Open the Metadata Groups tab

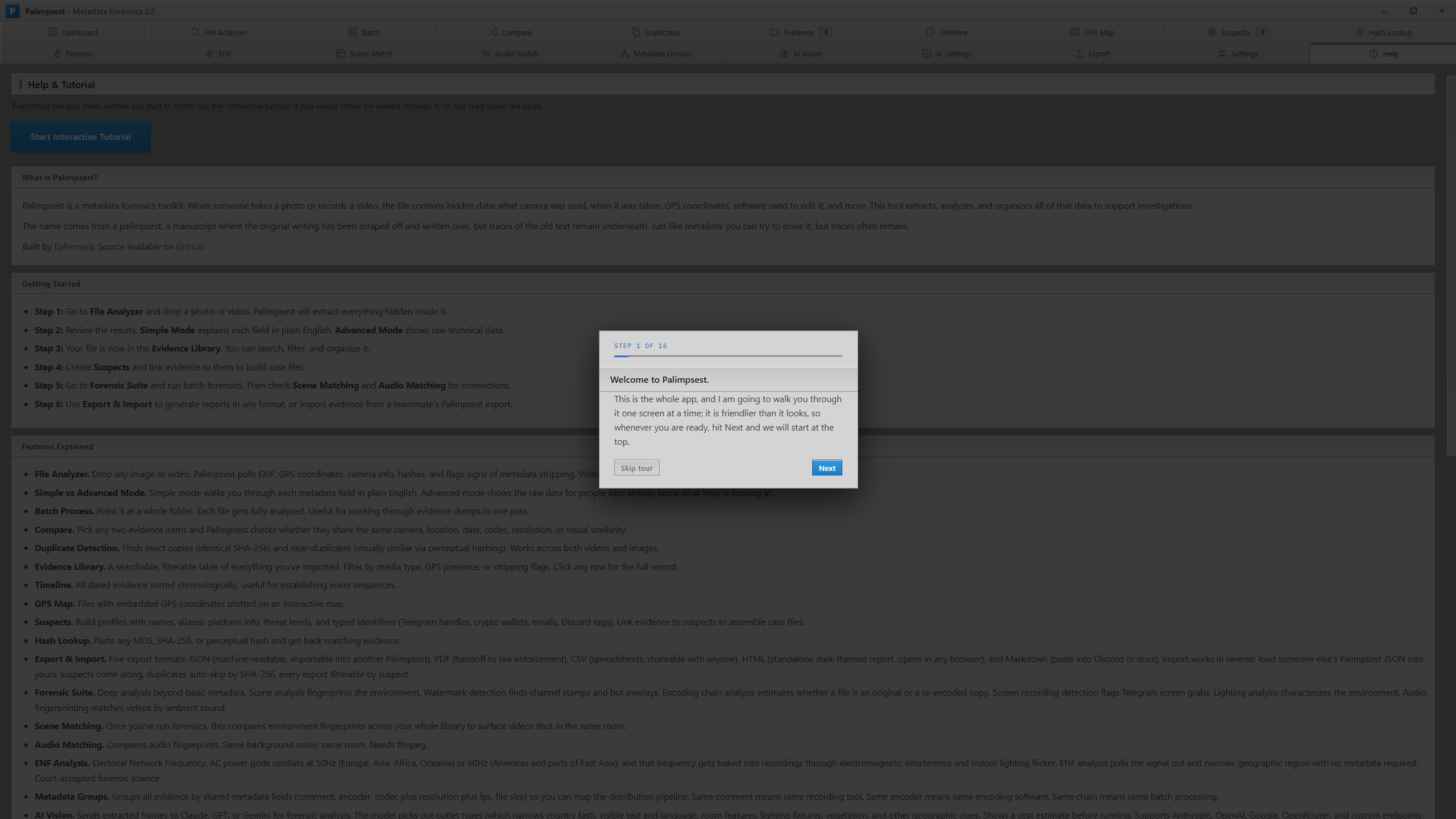(655, 53)
